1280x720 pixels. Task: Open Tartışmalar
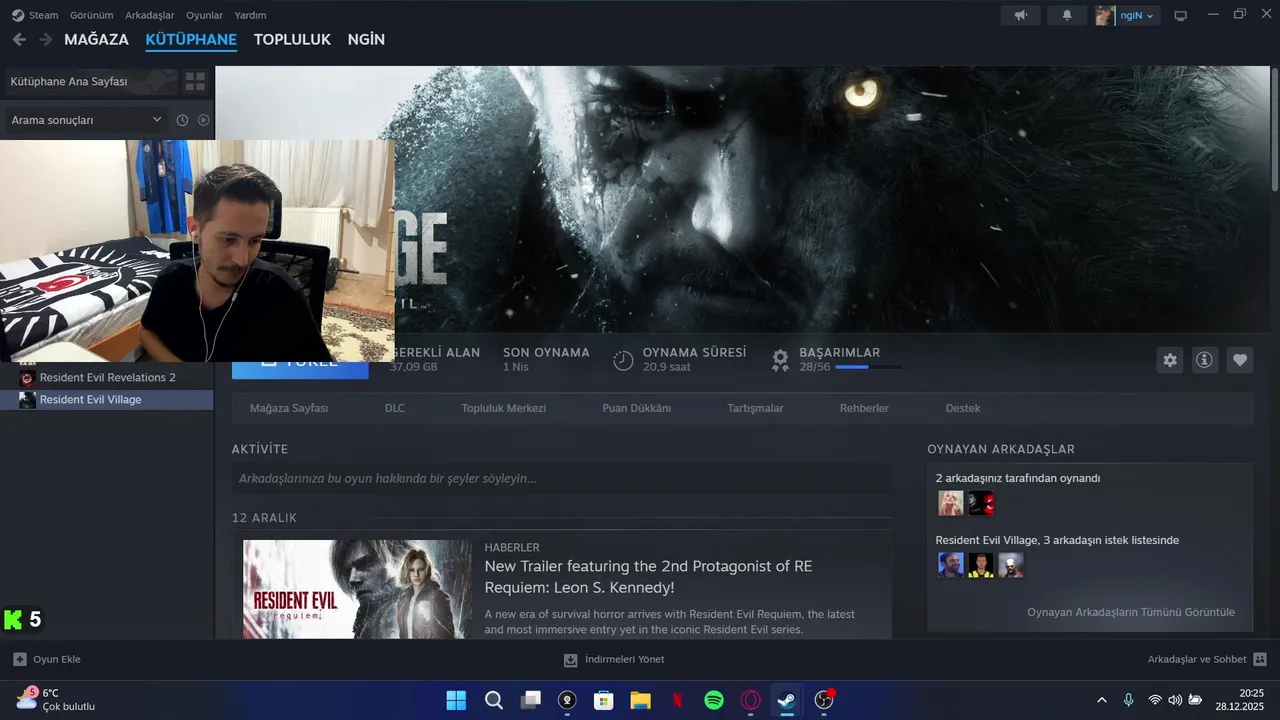pos(755,408)
